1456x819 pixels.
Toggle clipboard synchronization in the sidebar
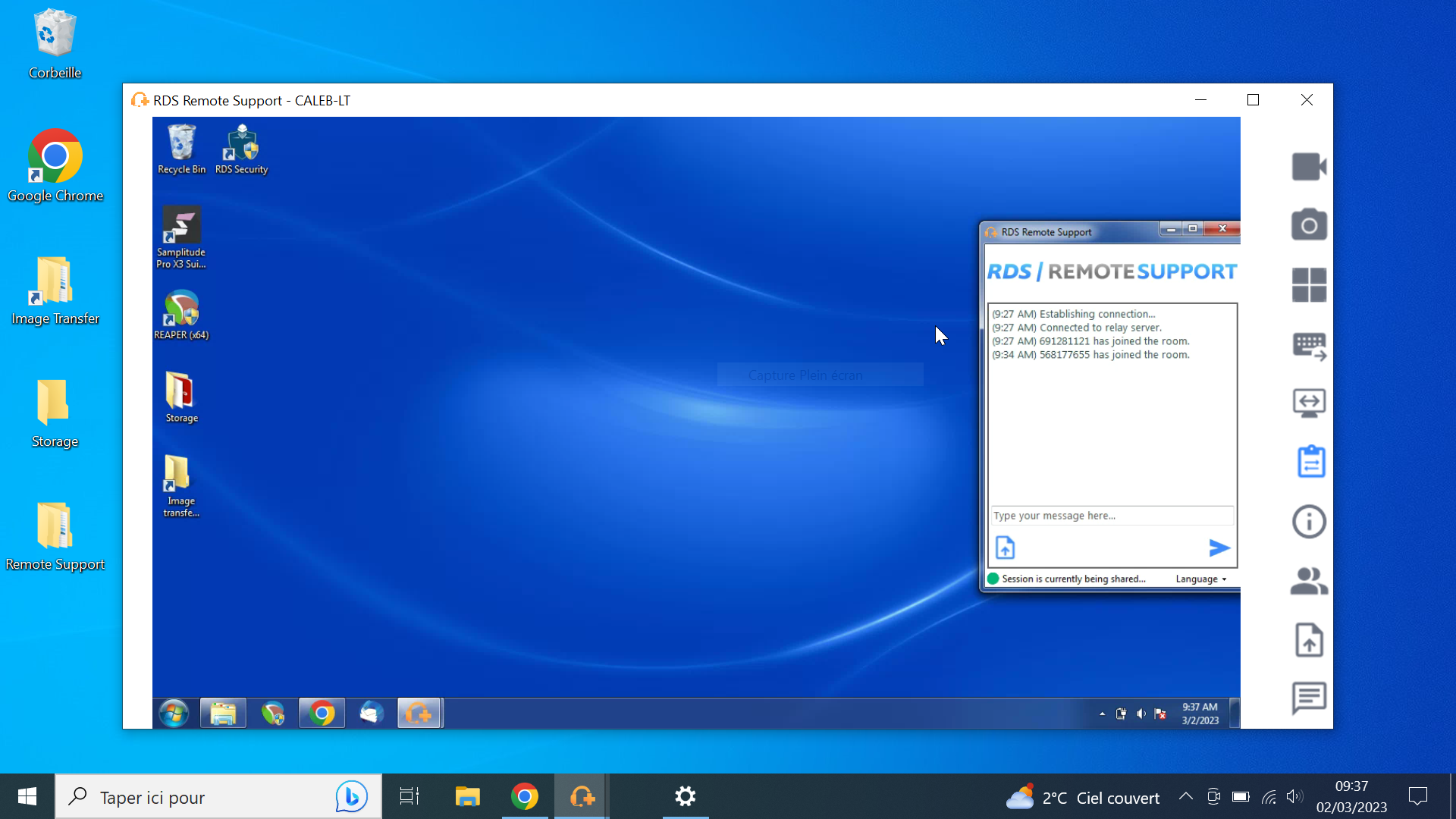click(1310, 461)
